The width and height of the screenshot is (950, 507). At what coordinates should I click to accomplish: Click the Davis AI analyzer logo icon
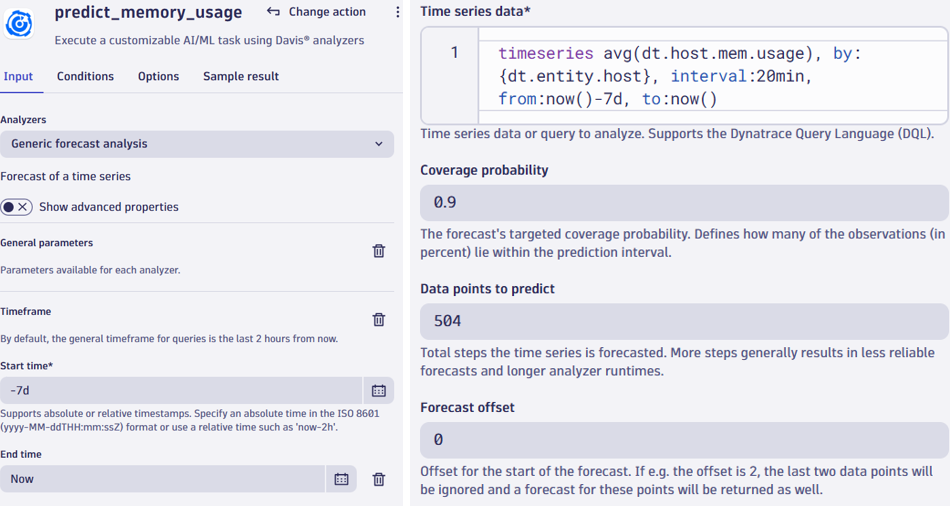pyautogui.click(x=19, y=24)
